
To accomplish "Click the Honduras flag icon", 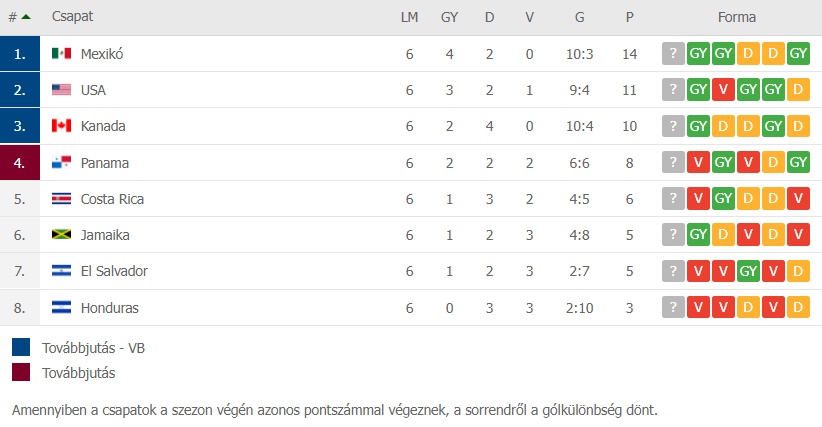I will pyautogui.click(x=61, y=308).
